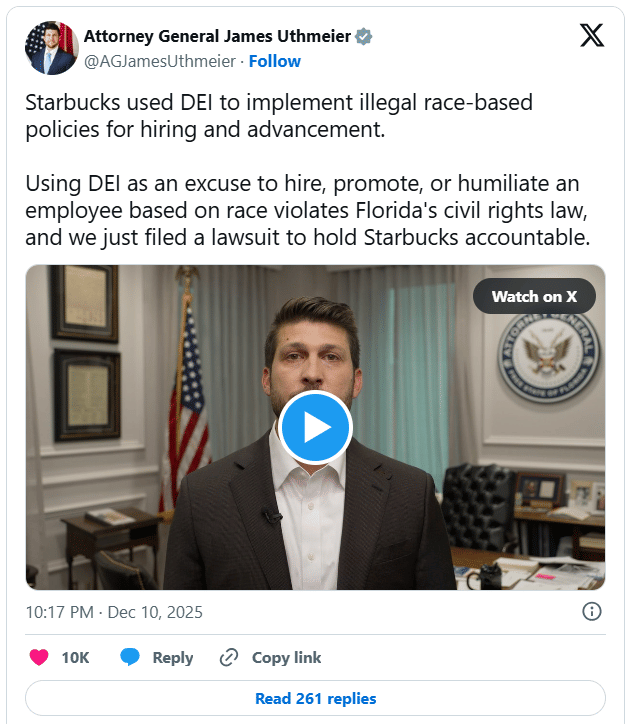Click the reply speech bubble icon

click(x=130, y=657)
